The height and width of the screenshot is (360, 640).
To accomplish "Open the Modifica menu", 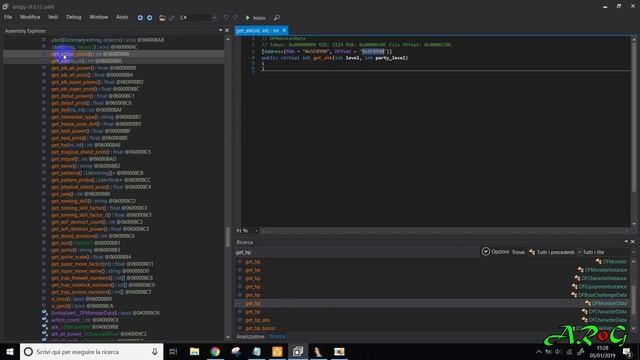I will (30, 17).
